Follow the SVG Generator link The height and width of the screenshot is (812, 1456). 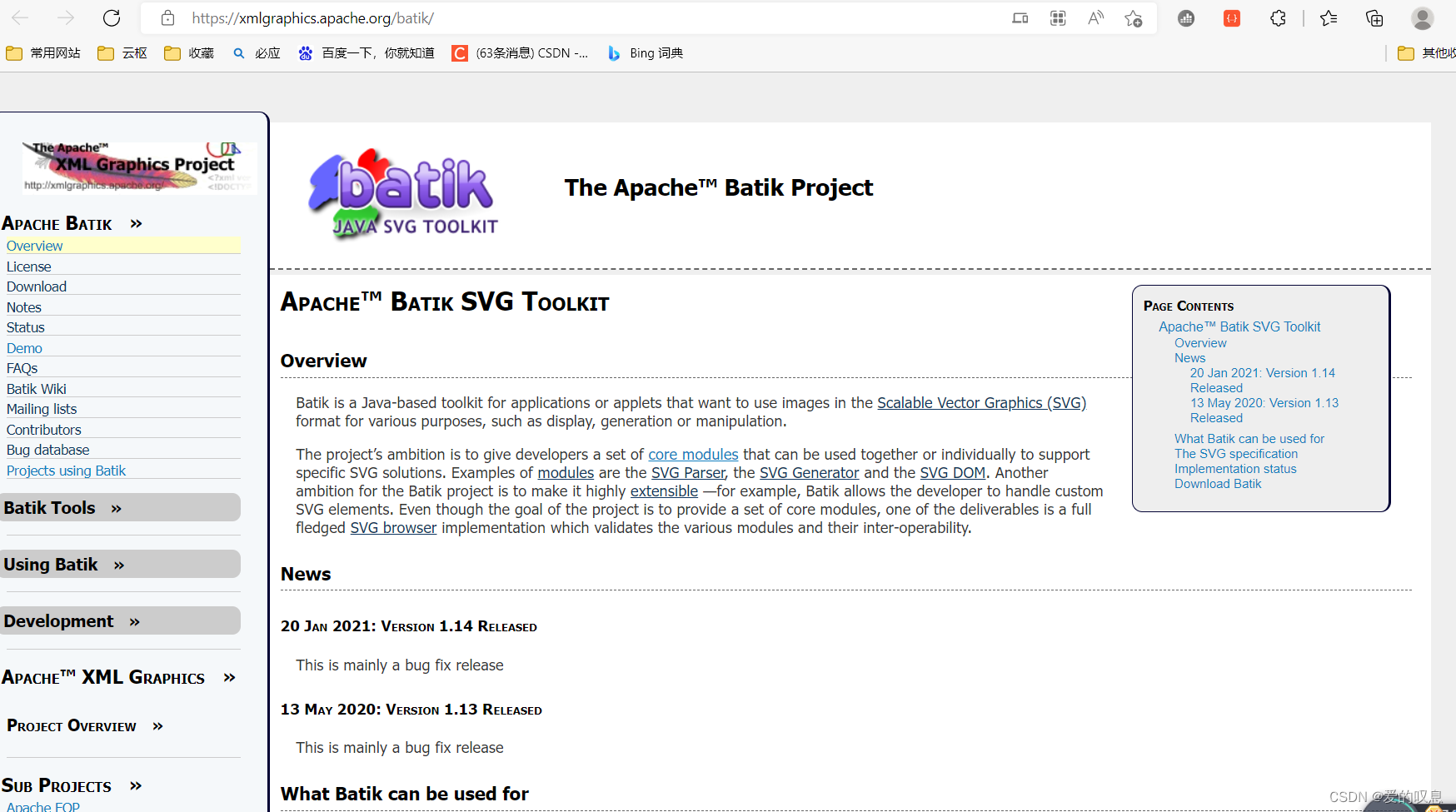pyautogui.click(x=809, y=473)
